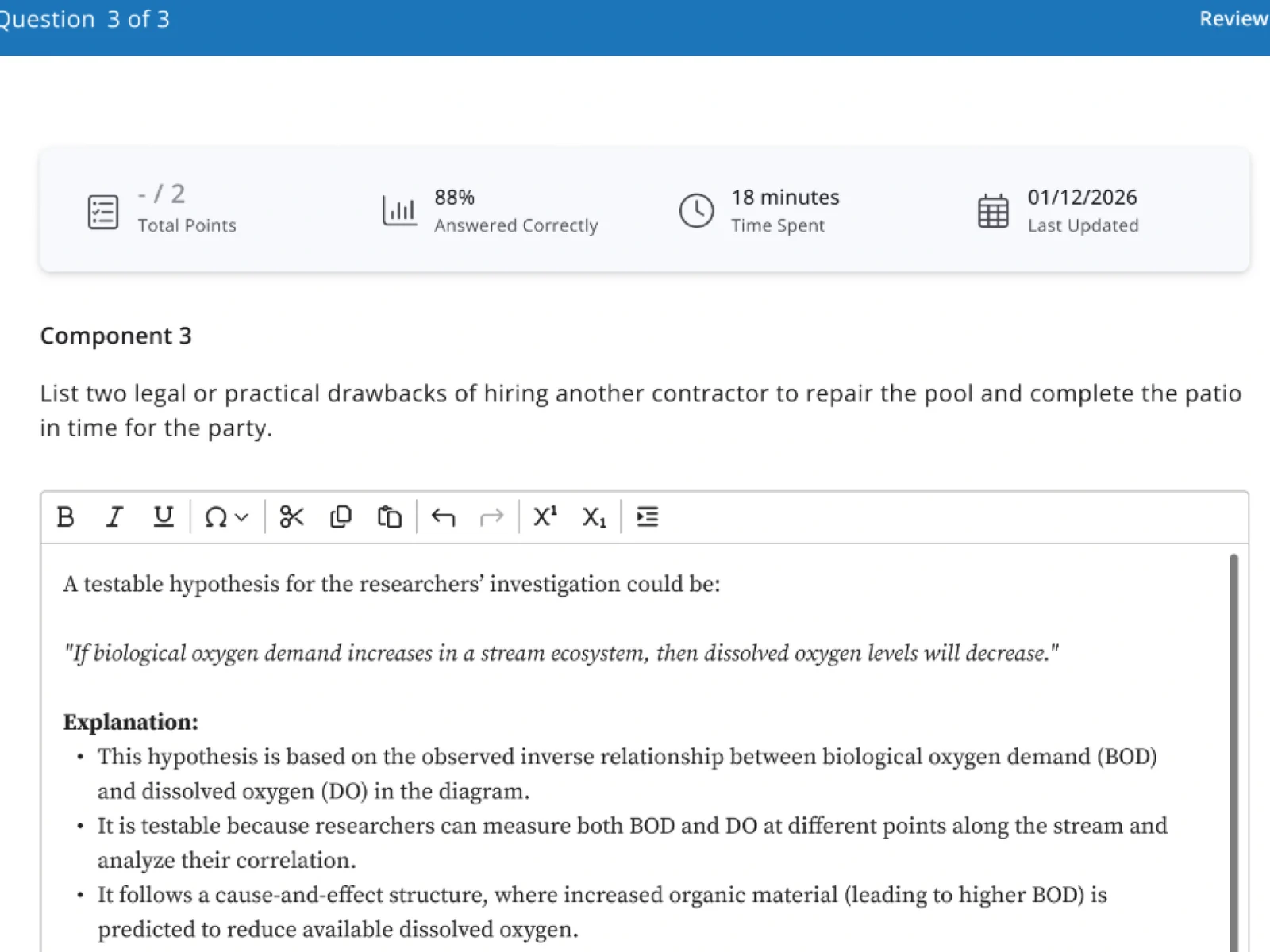Screen dimensions: 1270x952
Task: Click the italic hypothesis sentence
Action: pyautogui.click(x=561, y=653)
